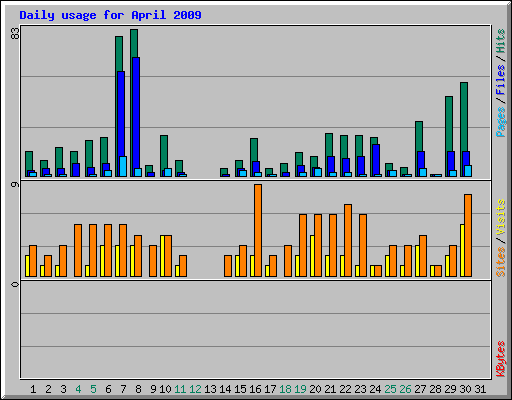Click the green day 26 label

(x=405, y=389)
